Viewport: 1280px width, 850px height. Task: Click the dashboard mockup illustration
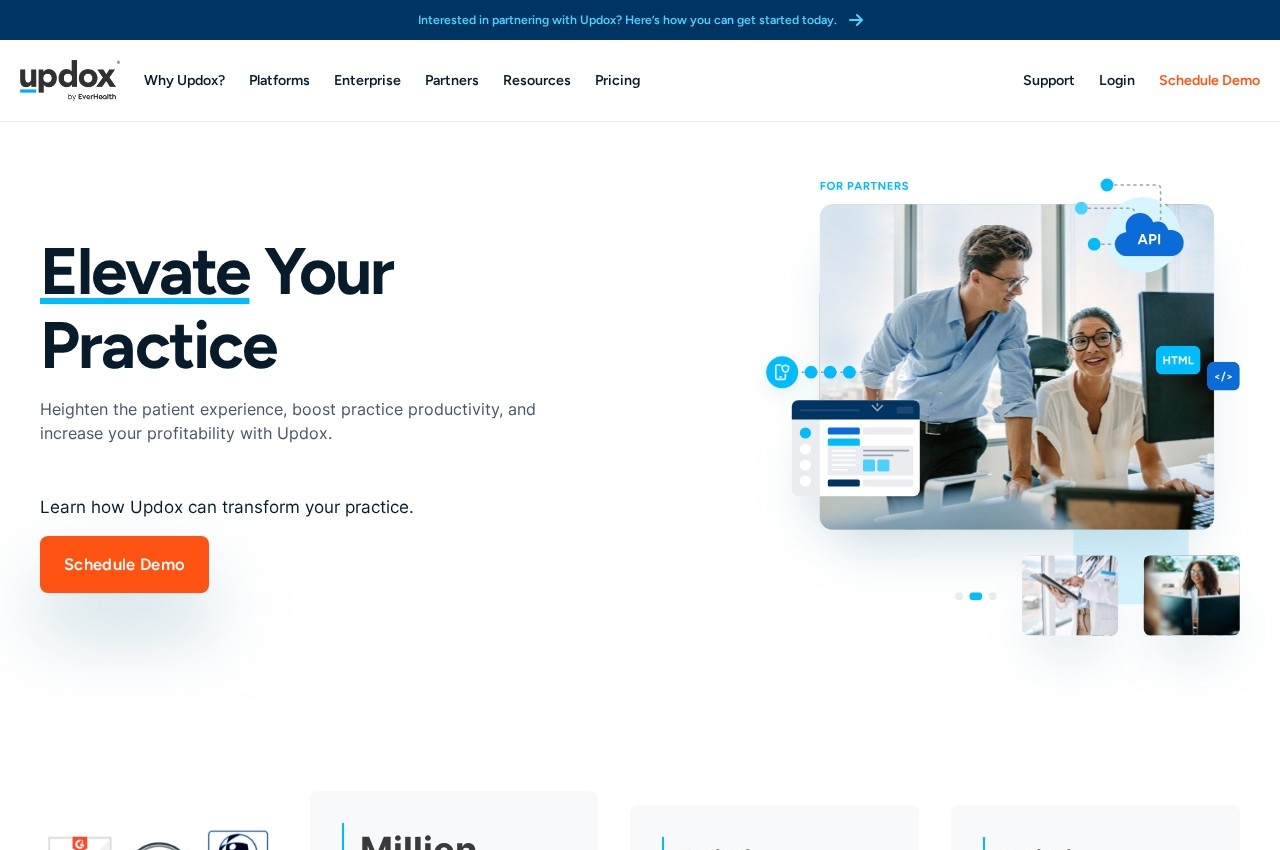(856, 448)
